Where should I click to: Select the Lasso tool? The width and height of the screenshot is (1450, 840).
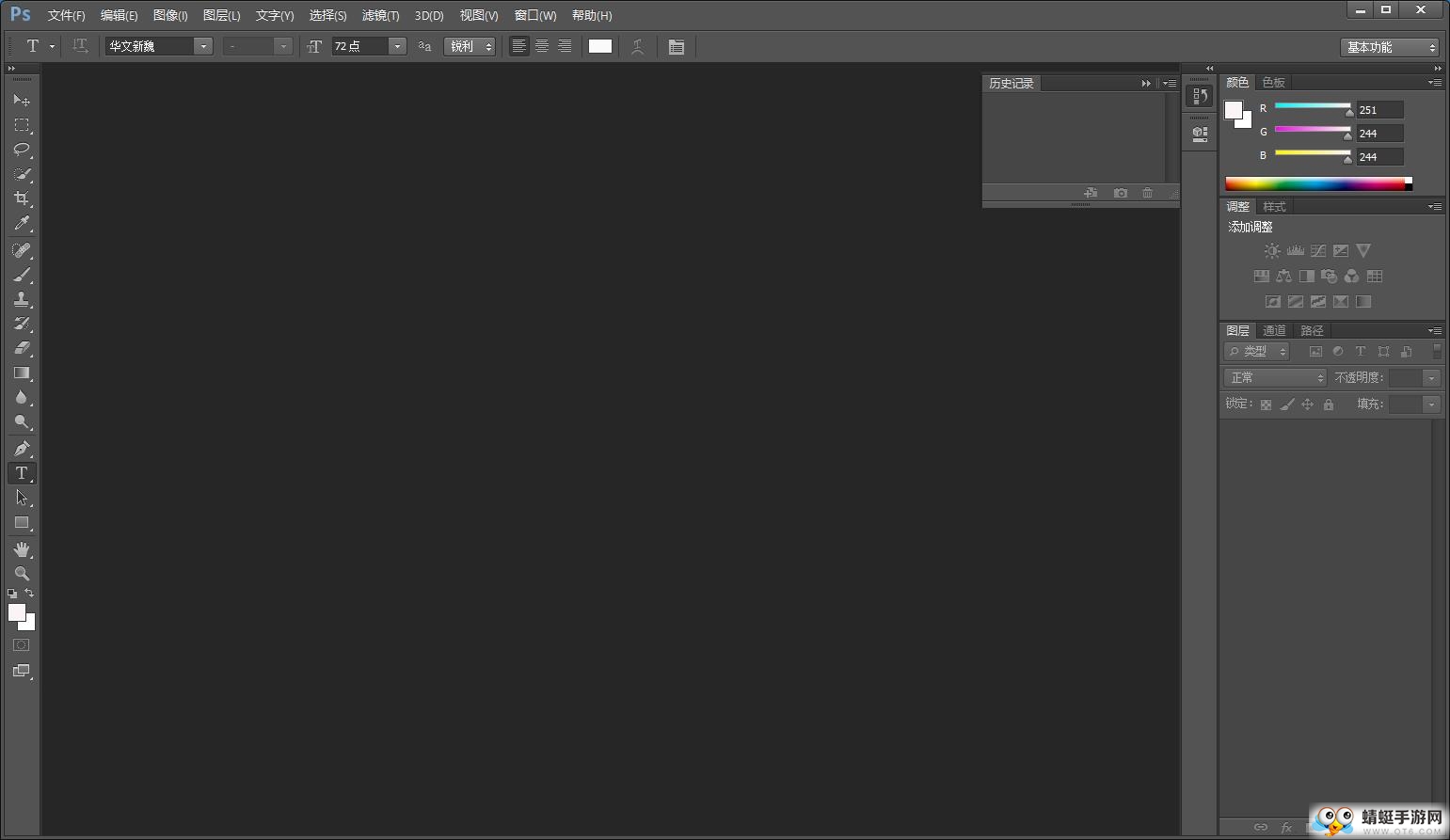[22, 150]
